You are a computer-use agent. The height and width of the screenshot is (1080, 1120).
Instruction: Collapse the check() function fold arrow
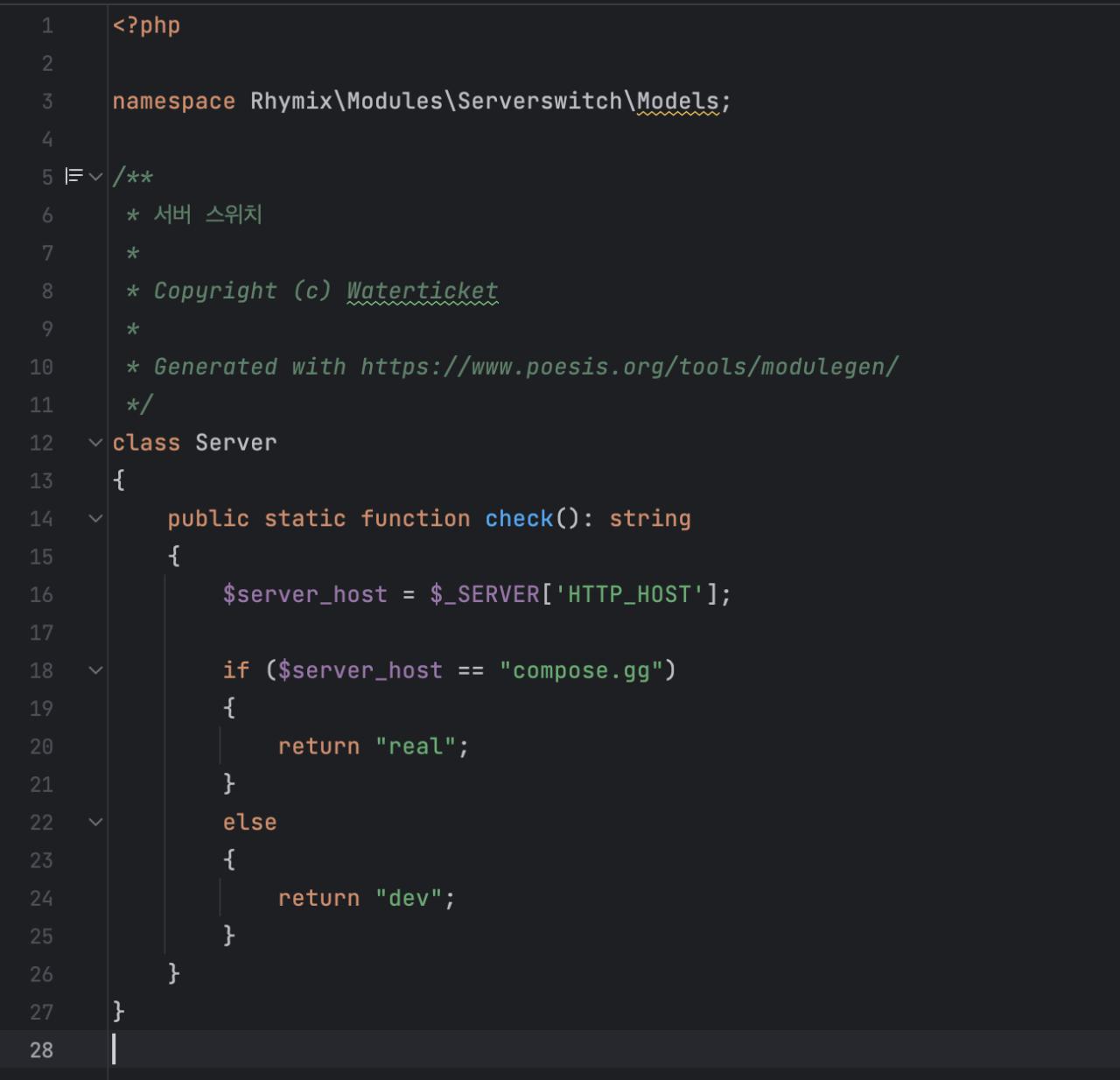click(96, 519)
